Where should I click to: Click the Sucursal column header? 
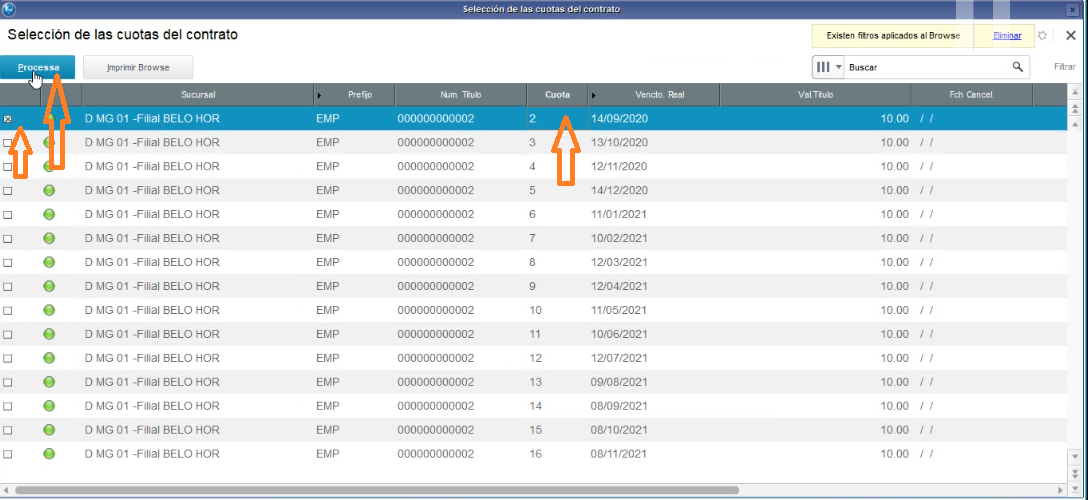coord(198,95)
